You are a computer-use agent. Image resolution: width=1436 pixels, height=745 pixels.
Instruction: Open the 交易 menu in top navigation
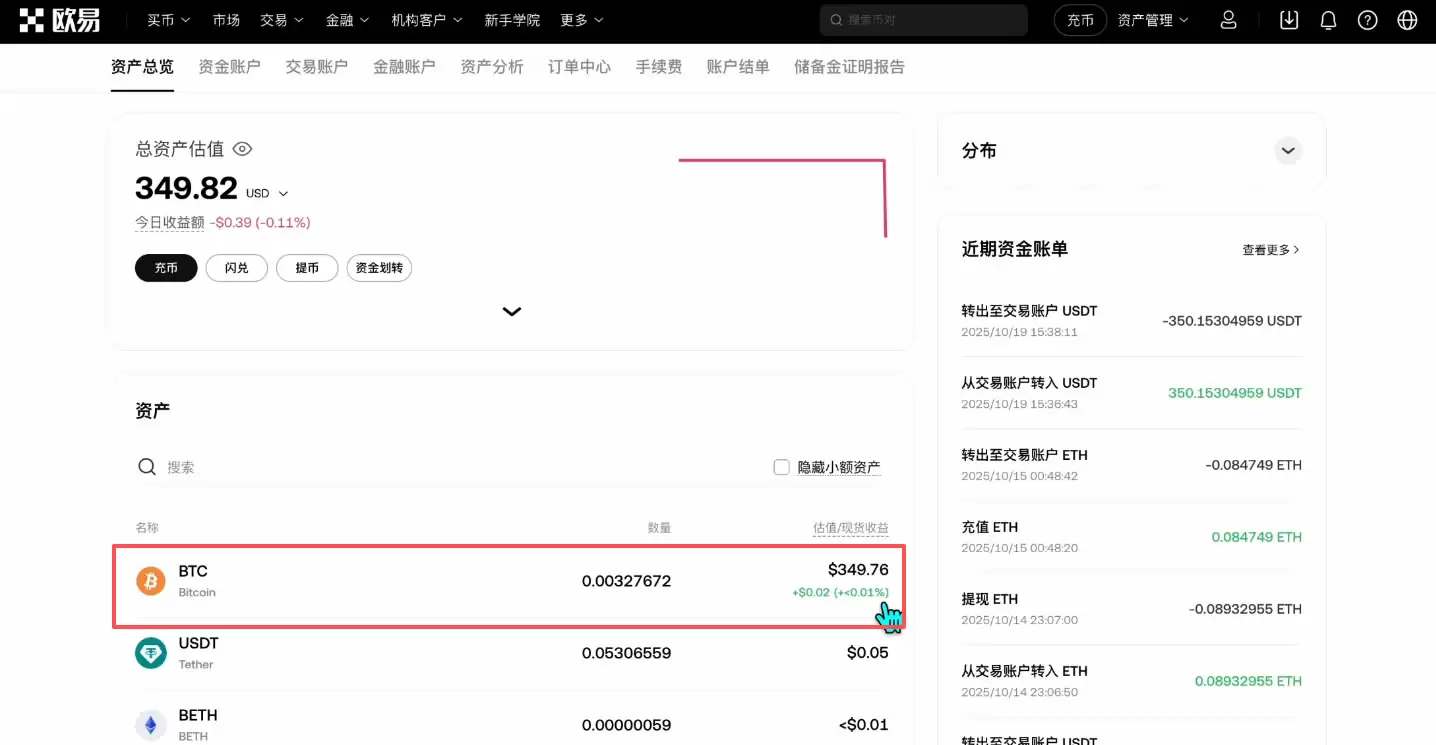click(x=279, y=19)
